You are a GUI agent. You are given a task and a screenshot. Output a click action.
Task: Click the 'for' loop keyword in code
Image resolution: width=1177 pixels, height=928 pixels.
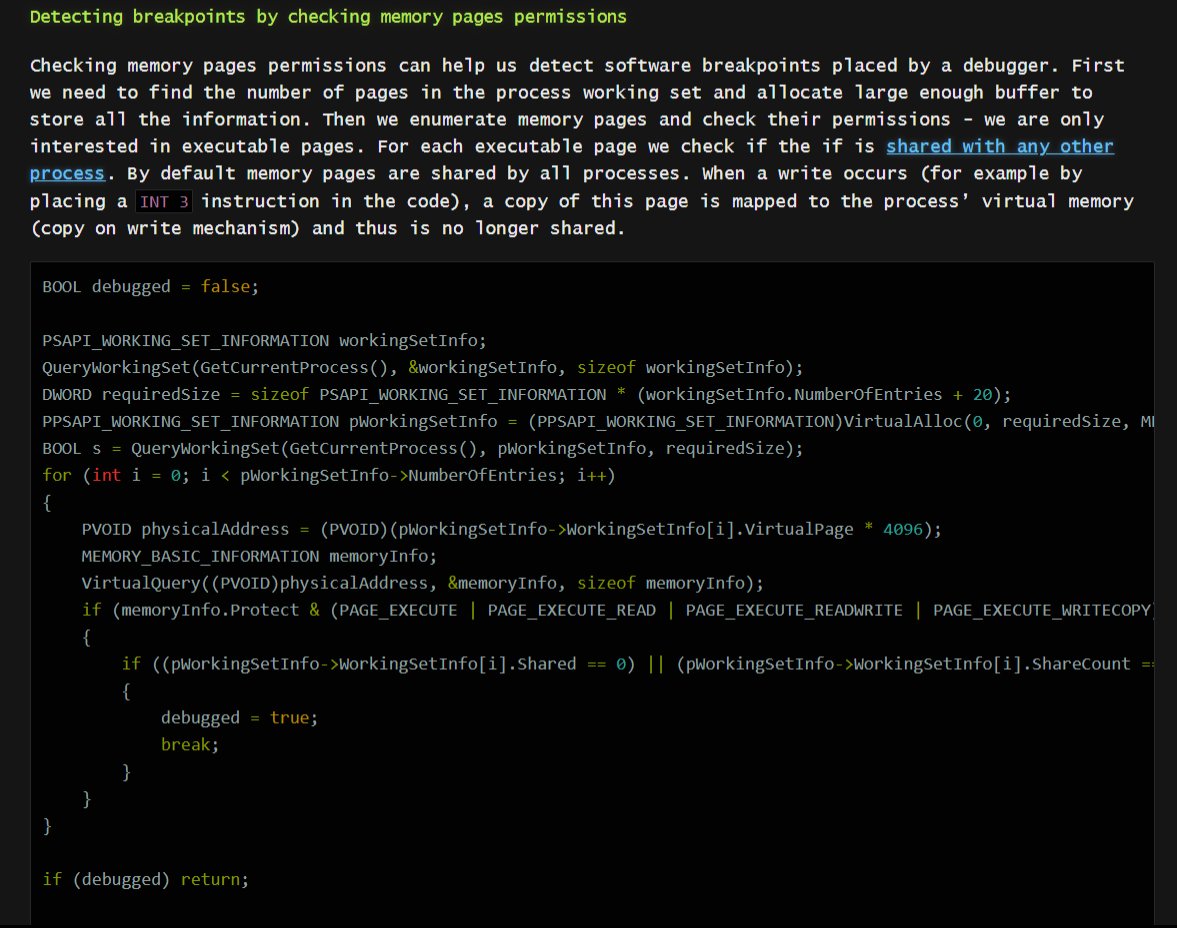(x=54, y=475)
